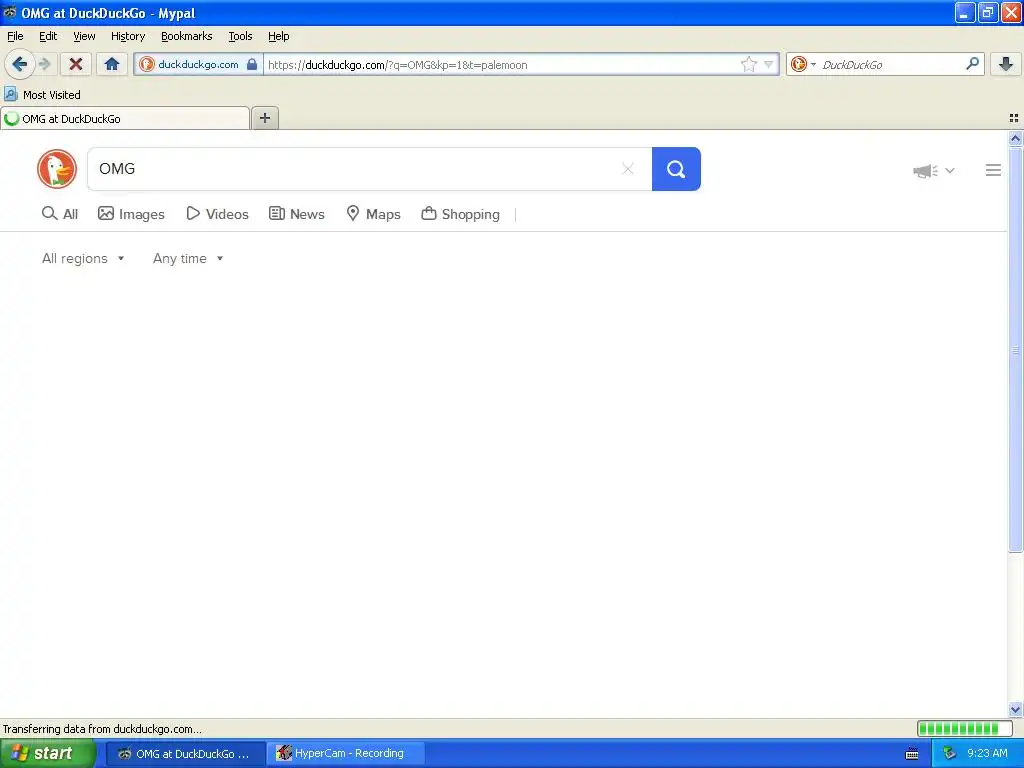The height and width of the screenshot is (768, 1024).
Task: Select the All results tab
Action: point(59,214)
